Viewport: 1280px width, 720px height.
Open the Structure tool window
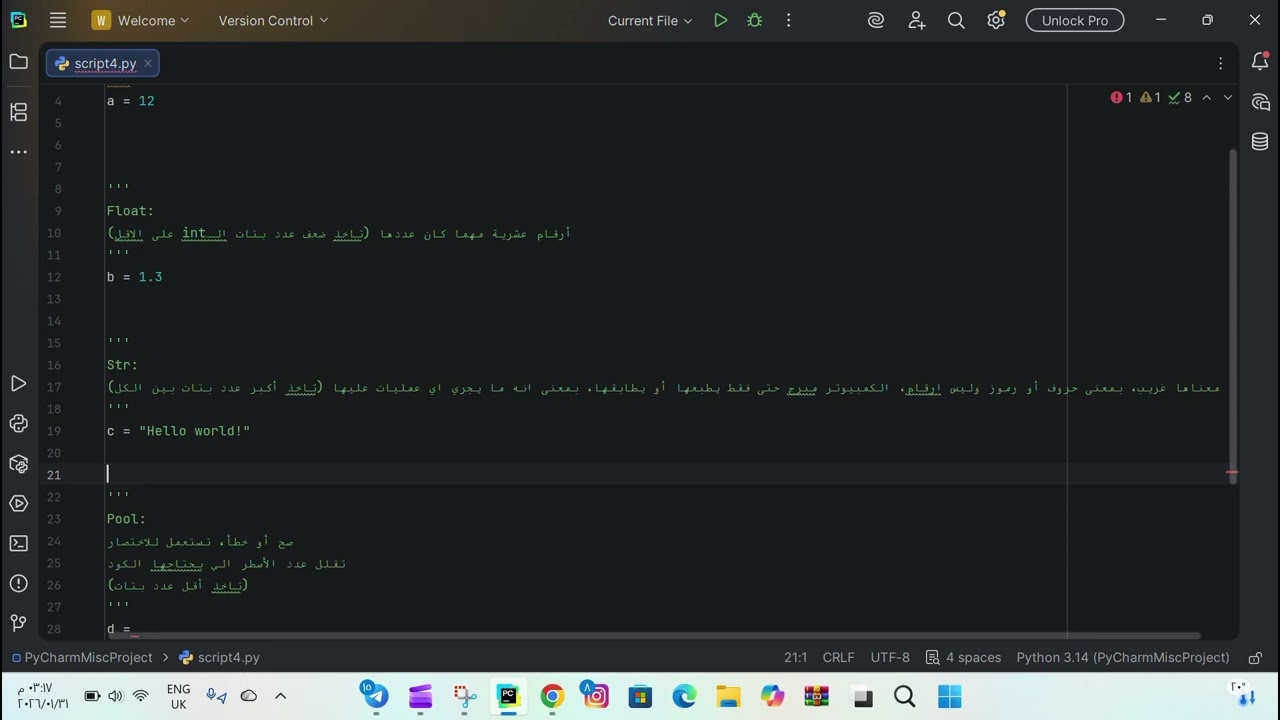tap(18, 112)
